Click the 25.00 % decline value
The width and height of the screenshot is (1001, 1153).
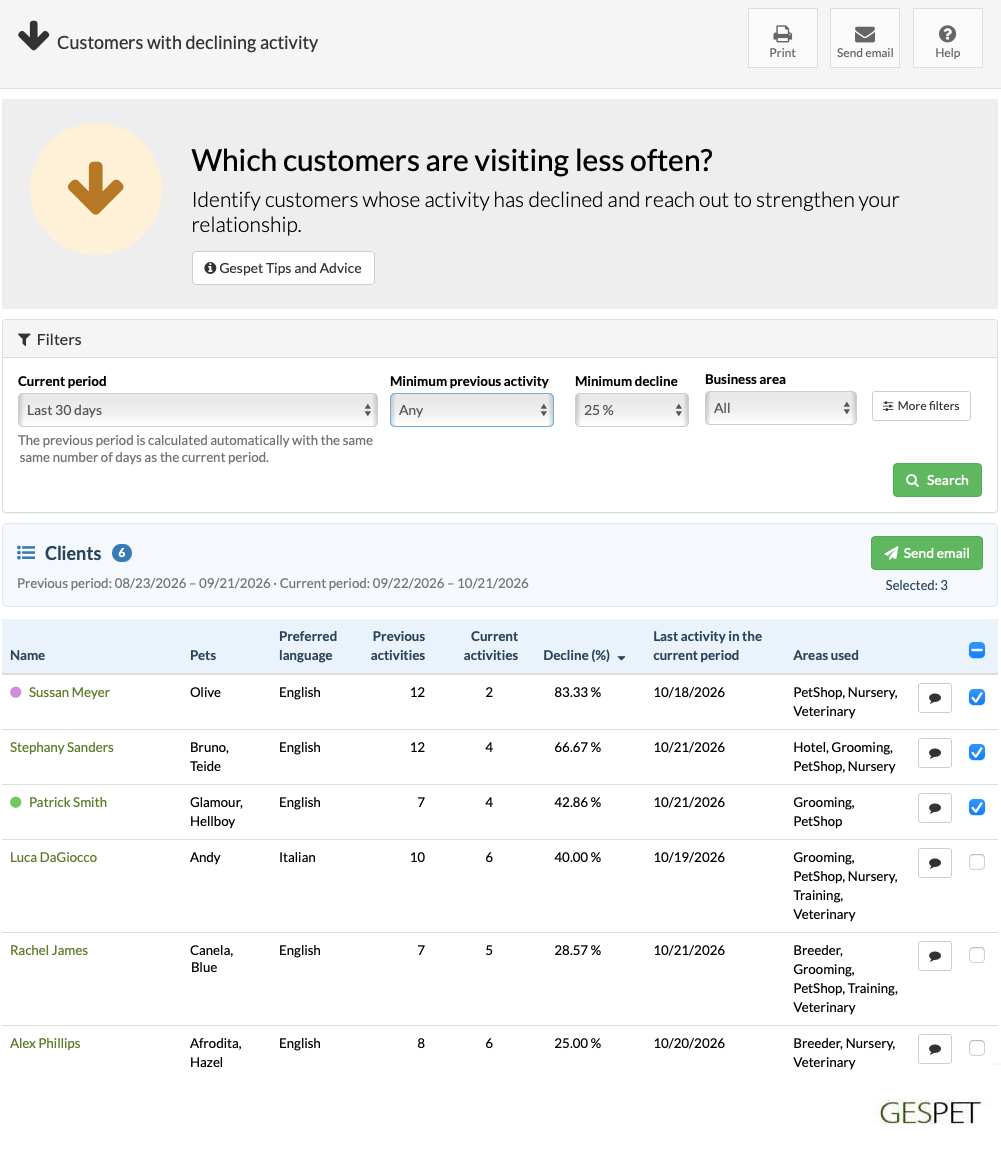click(x=577, y=1043)
